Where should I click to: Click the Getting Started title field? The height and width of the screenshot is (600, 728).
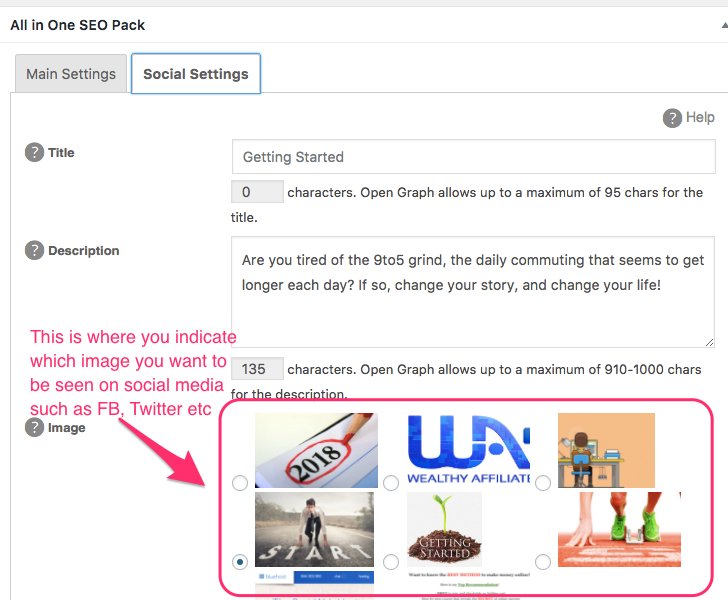click(474, 157)
